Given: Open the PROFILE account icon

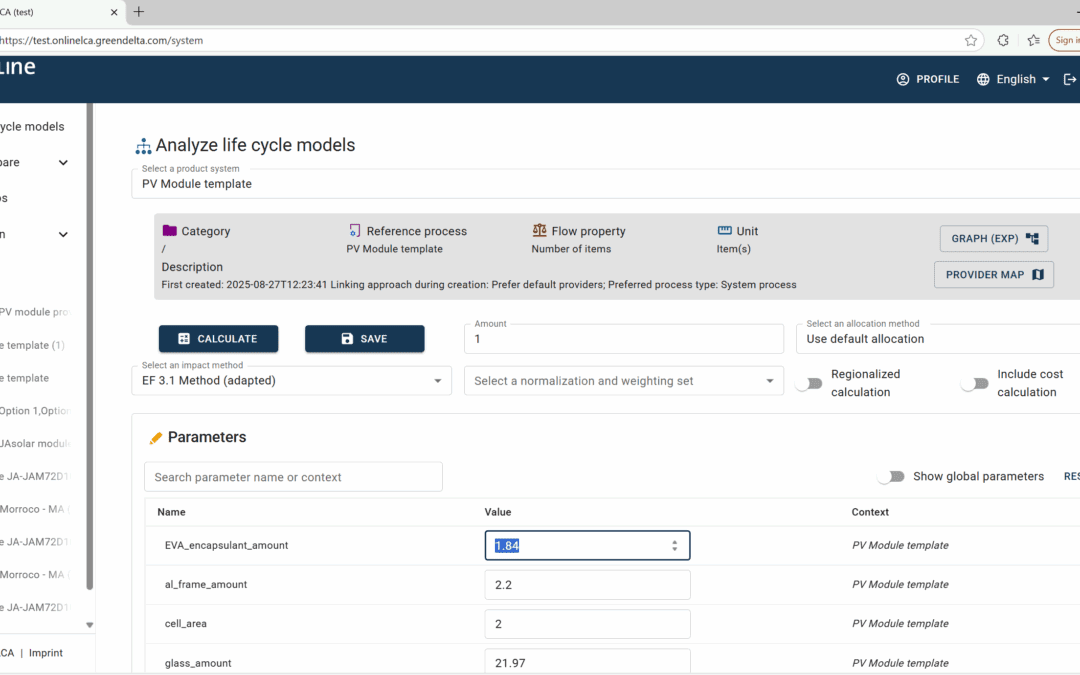Looking at the screenshot, I should coord(903,79).
